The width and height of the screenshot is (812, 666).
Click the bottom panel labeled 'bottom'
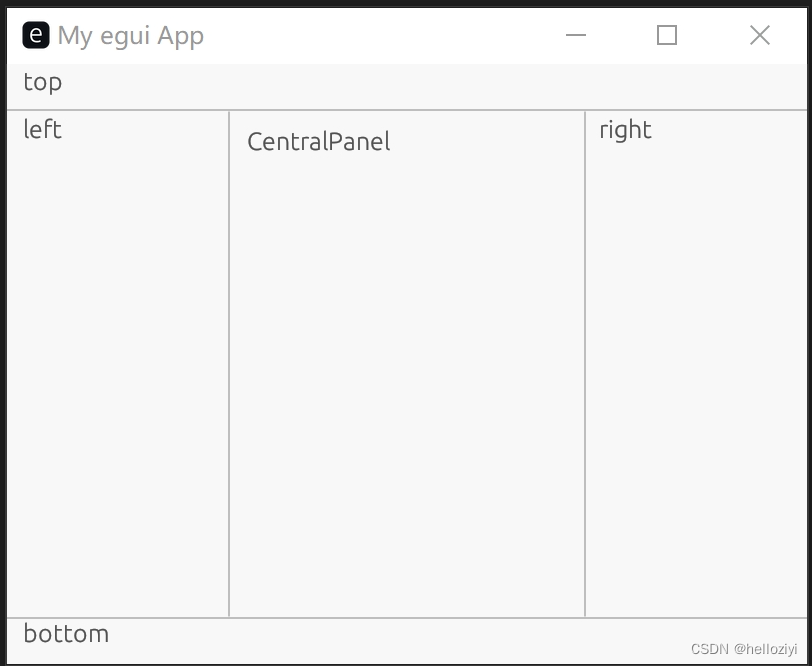400,637
